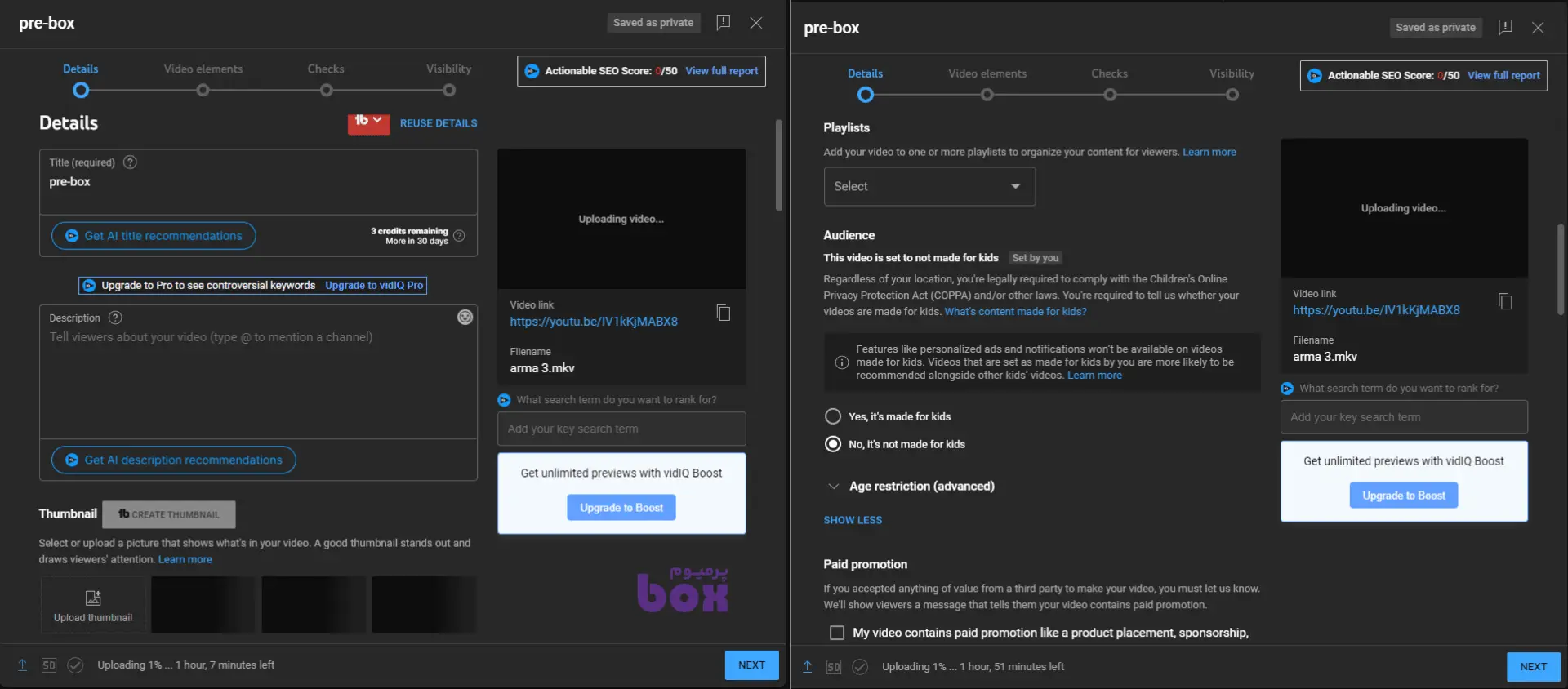Select 'No, it's not made for kids' option
The width and height of the screenshot is (1568, 689).
tap(833, 444)
